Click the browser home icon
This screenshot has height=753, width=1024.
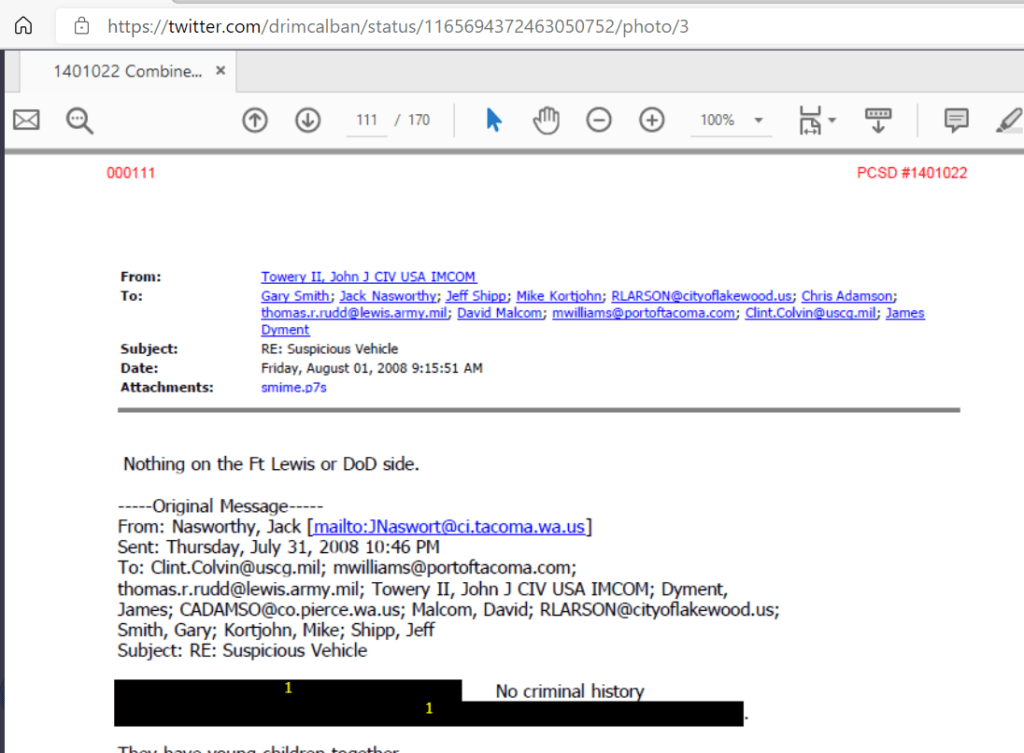[23, 26]
